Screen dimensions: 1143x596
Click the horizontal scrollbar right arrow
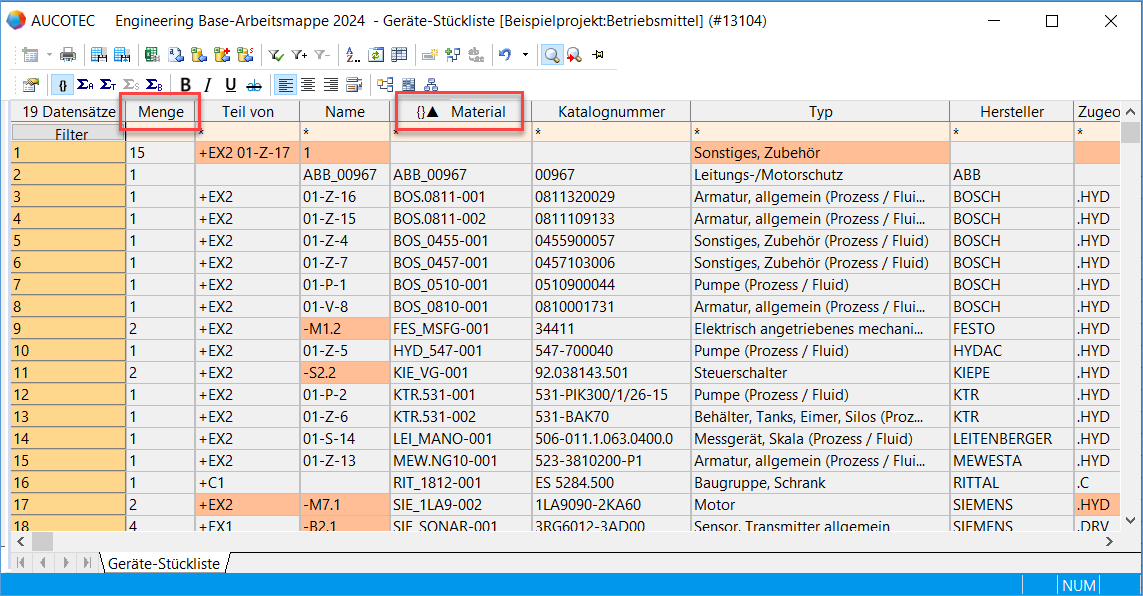[1107, 541]
